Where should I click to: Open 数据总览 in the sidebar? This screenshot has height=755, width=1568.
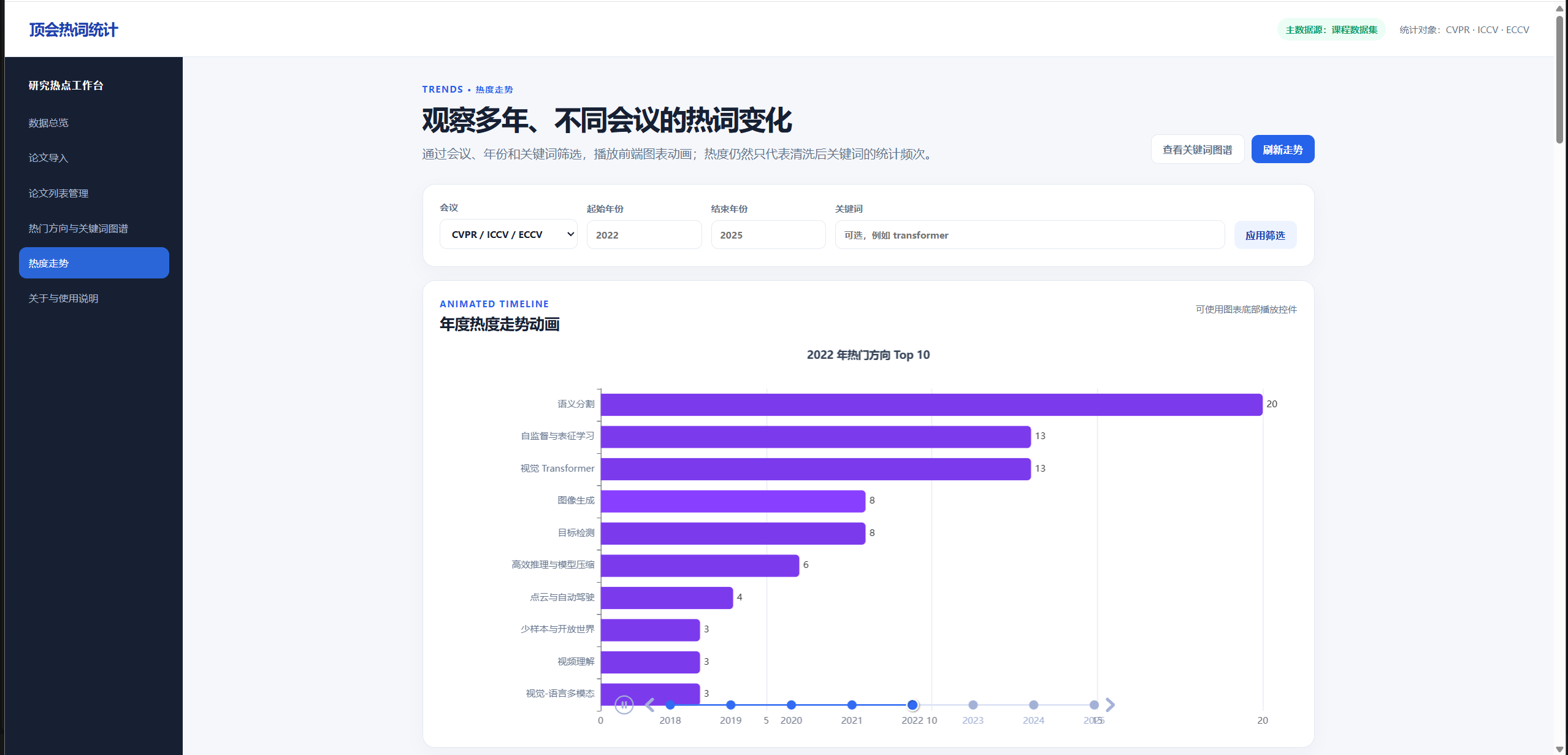(94, 123)
